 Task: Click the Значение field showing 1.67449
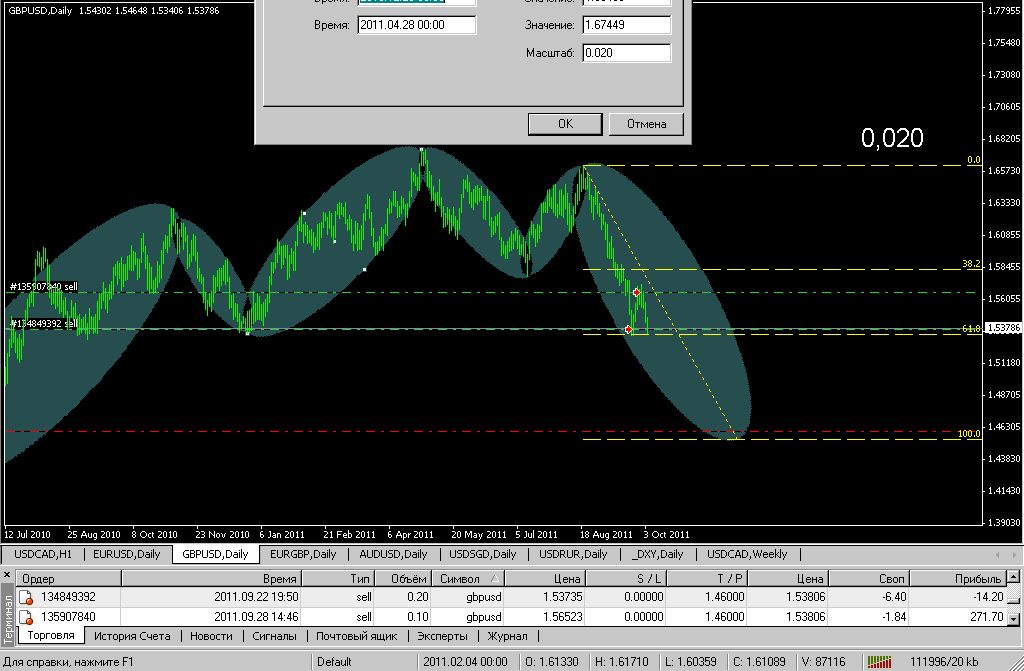[x=626, y=25]
